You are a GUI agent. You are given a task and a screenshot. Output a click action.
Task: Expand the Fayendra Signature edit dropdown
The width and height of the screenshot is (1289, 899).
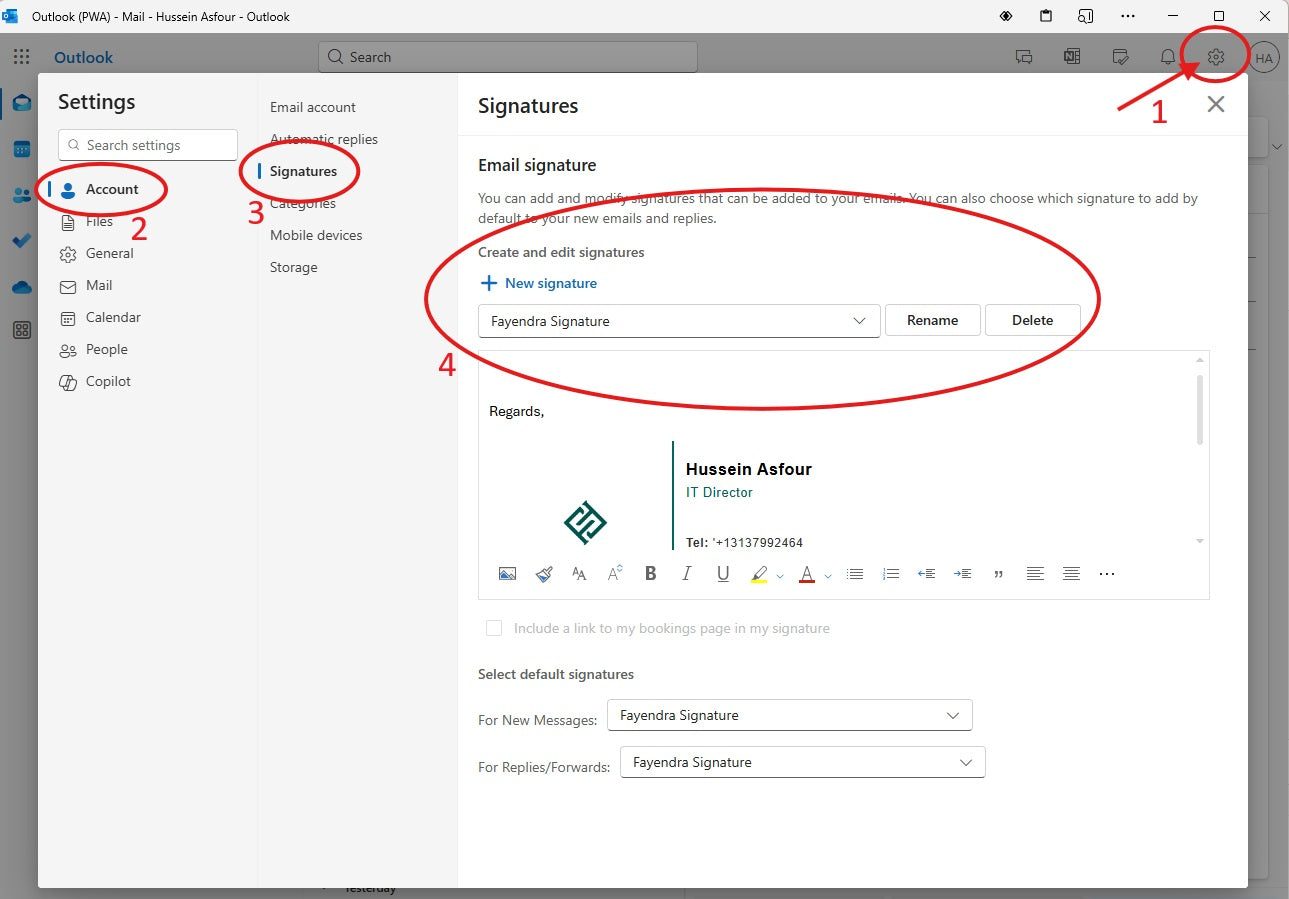pos(679,321)
